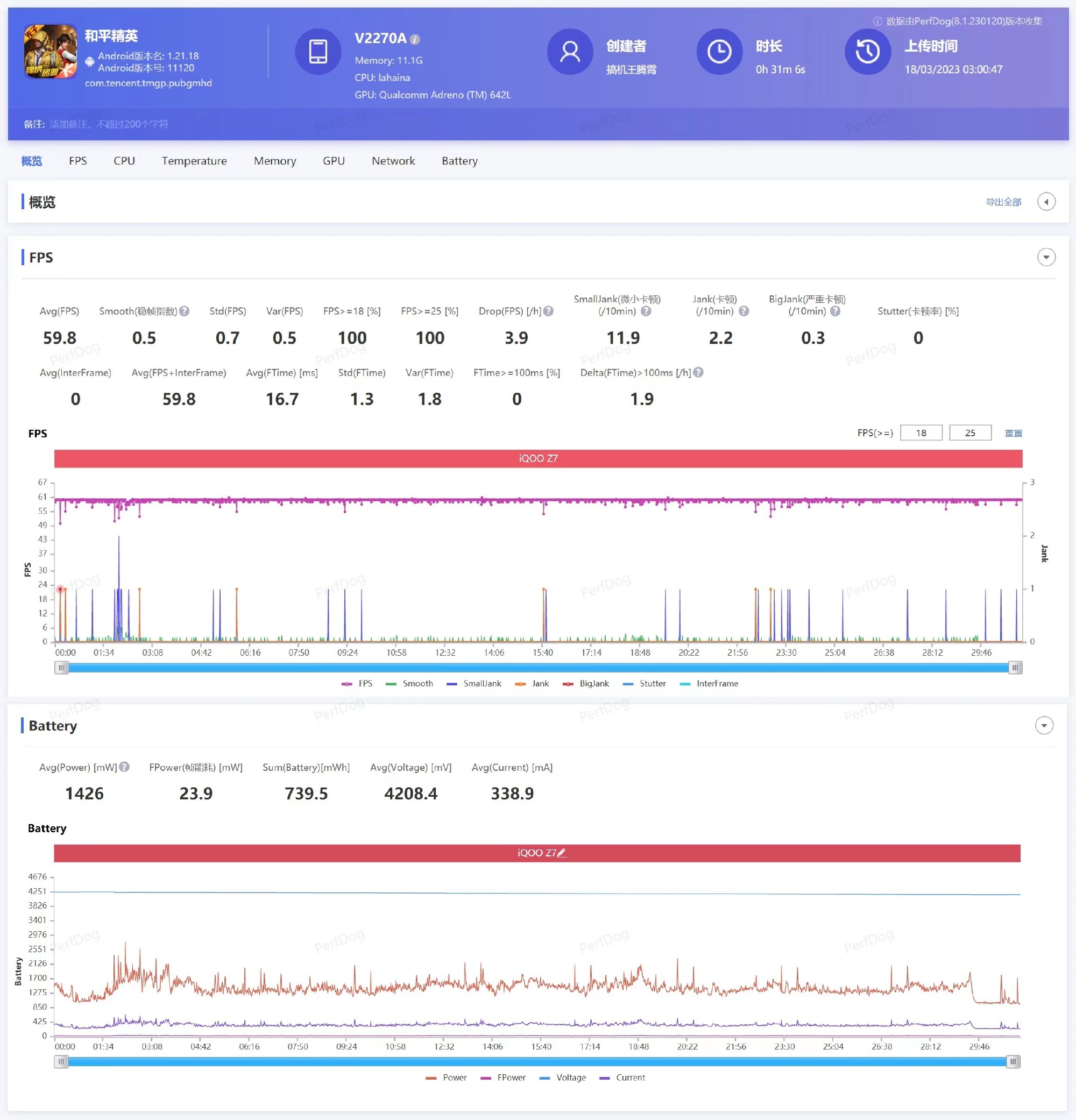
Task: Toggle Current series in Battery legend
Action: (x=622, y=1078)
